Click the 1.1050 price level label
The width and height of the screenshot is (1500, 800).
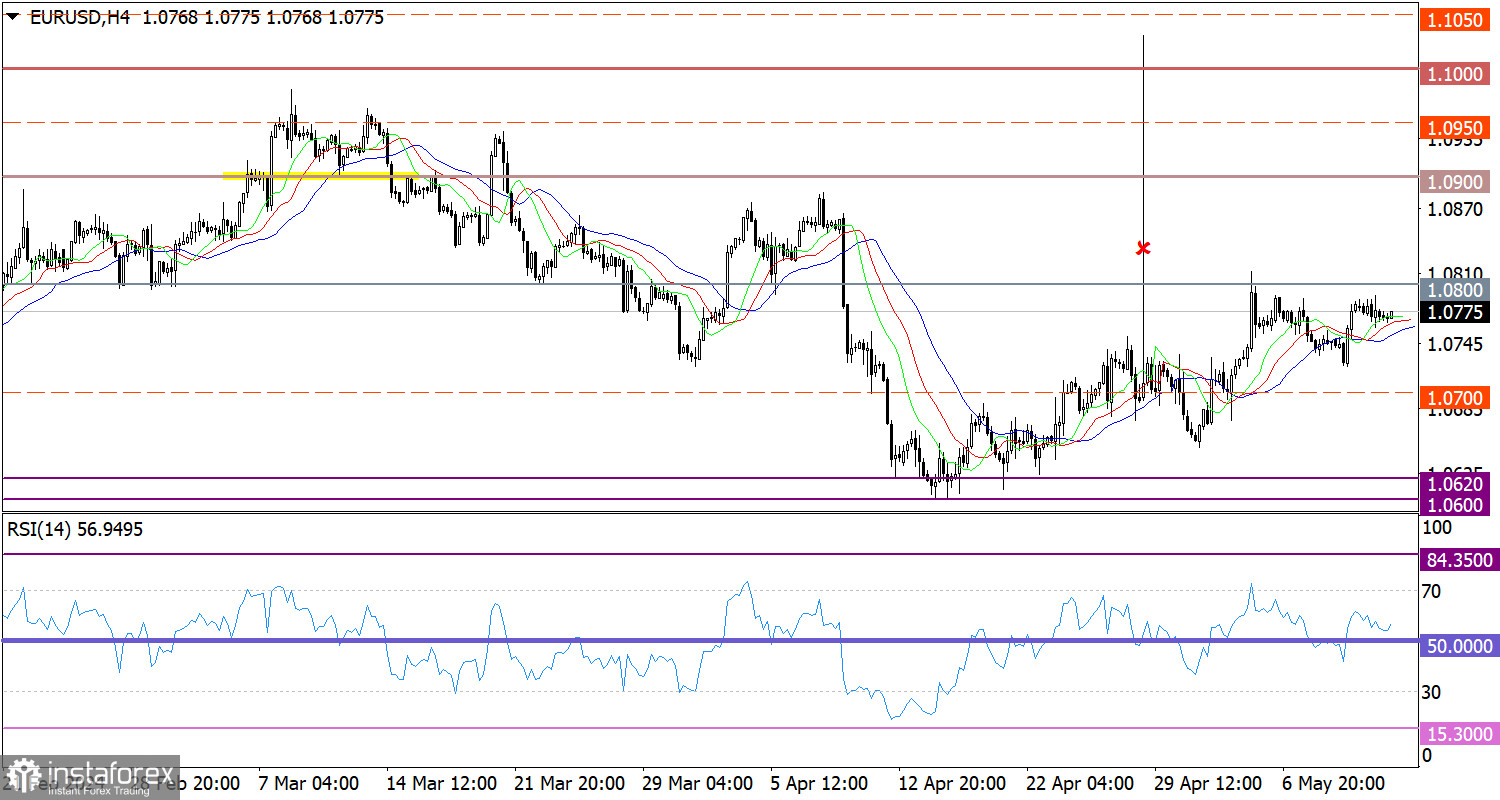point(1456,21)
